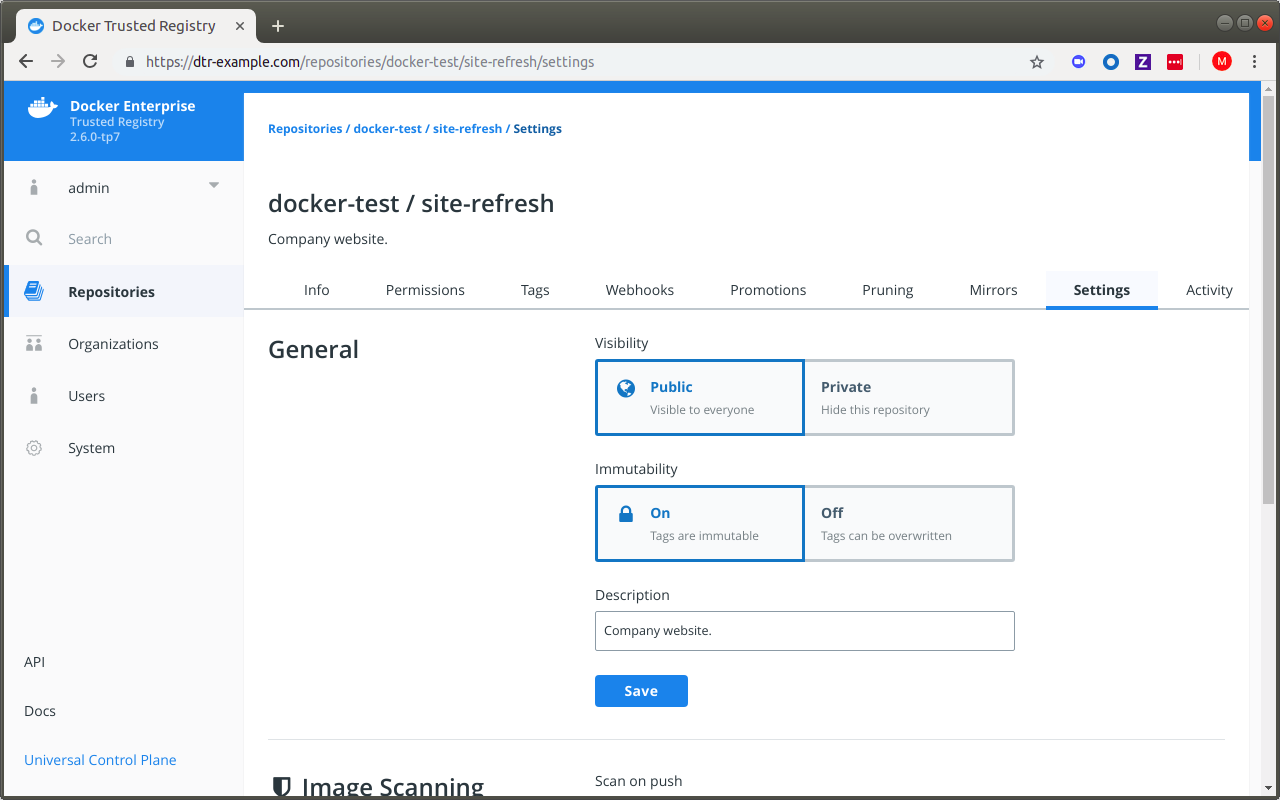Open the Universal Control Plane link
Image resolution: width=1280 pixels, height=800 pixels.
(x=100, y=760)
